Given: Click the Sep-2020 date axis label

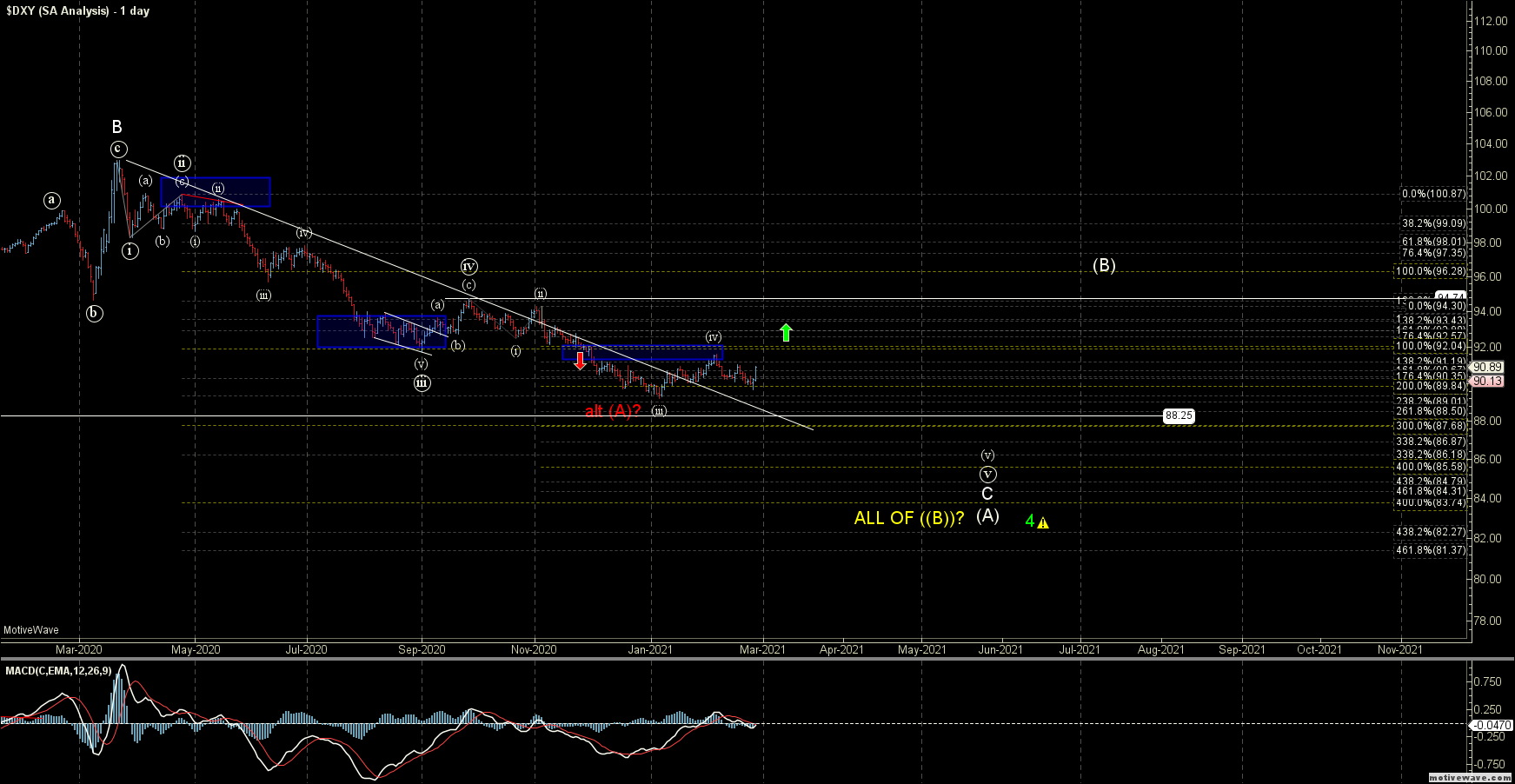Looking at the screenshot, I should [x=422, y=649].
